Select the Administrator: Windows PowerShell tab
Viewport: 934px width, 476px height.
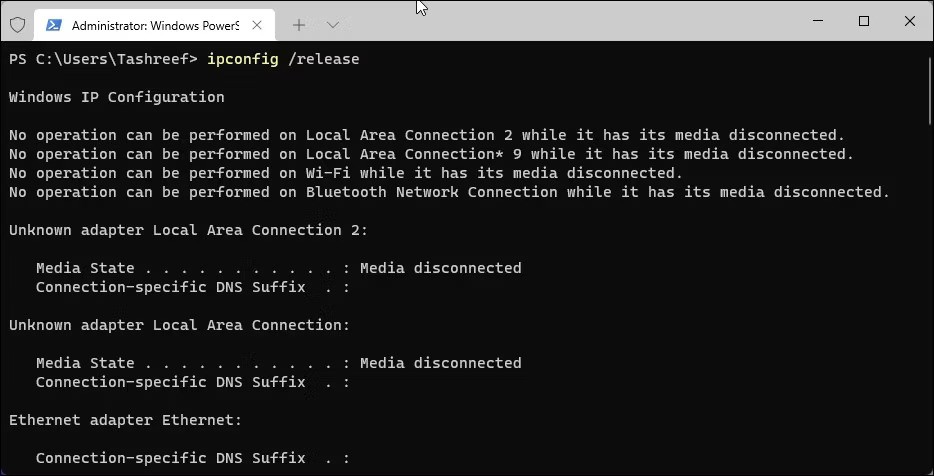click(x=148, y=25)
